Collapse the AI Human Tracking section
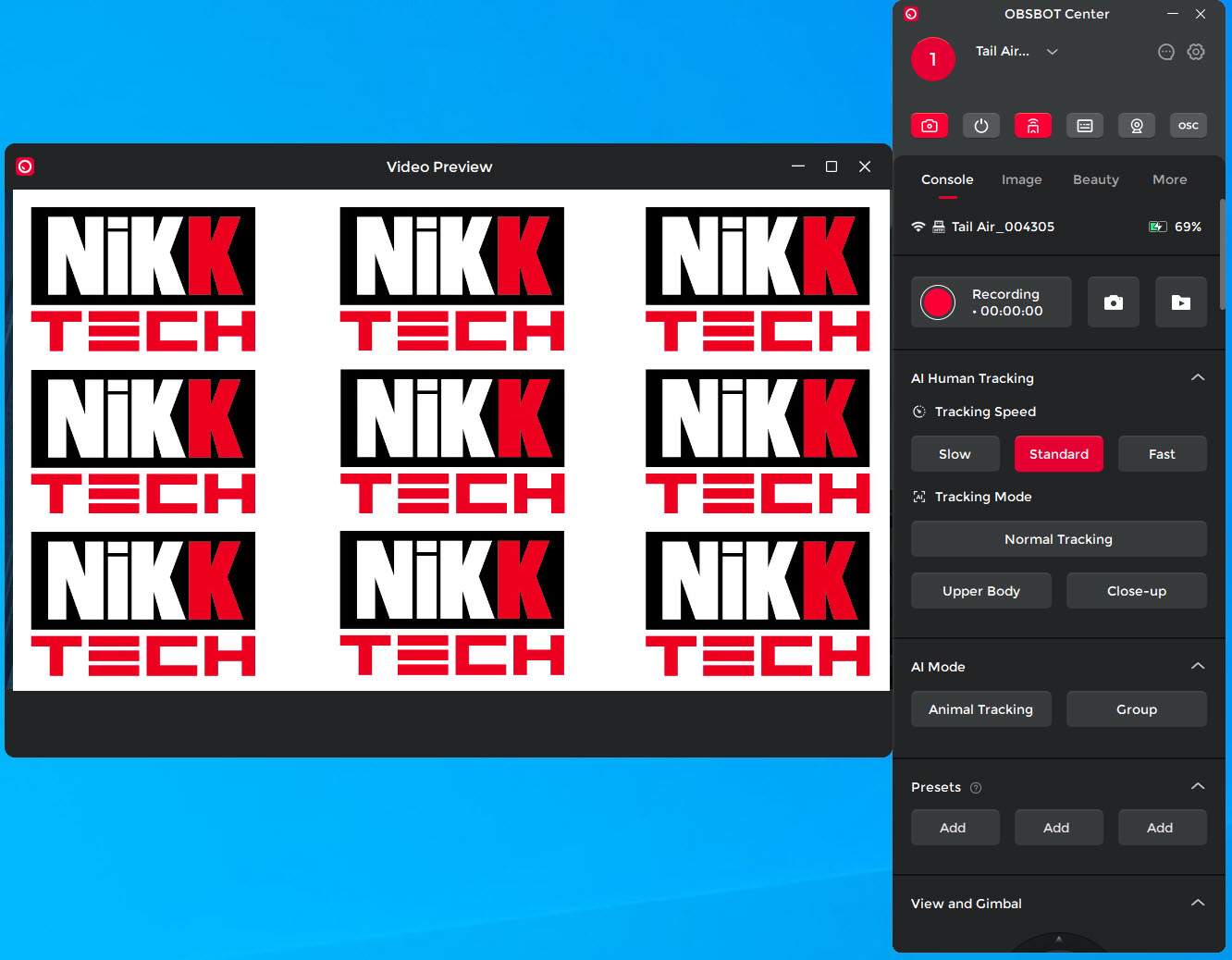Screen dimensions: 1232x960 [1198, 377]
